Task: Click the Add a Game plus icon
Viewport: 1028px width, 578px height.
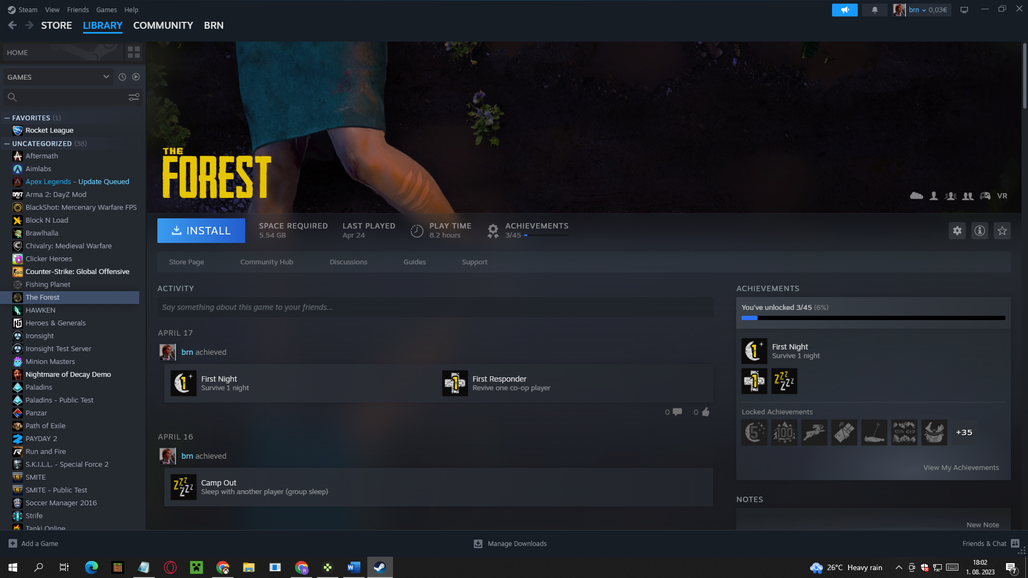Action: pos(12,543)
